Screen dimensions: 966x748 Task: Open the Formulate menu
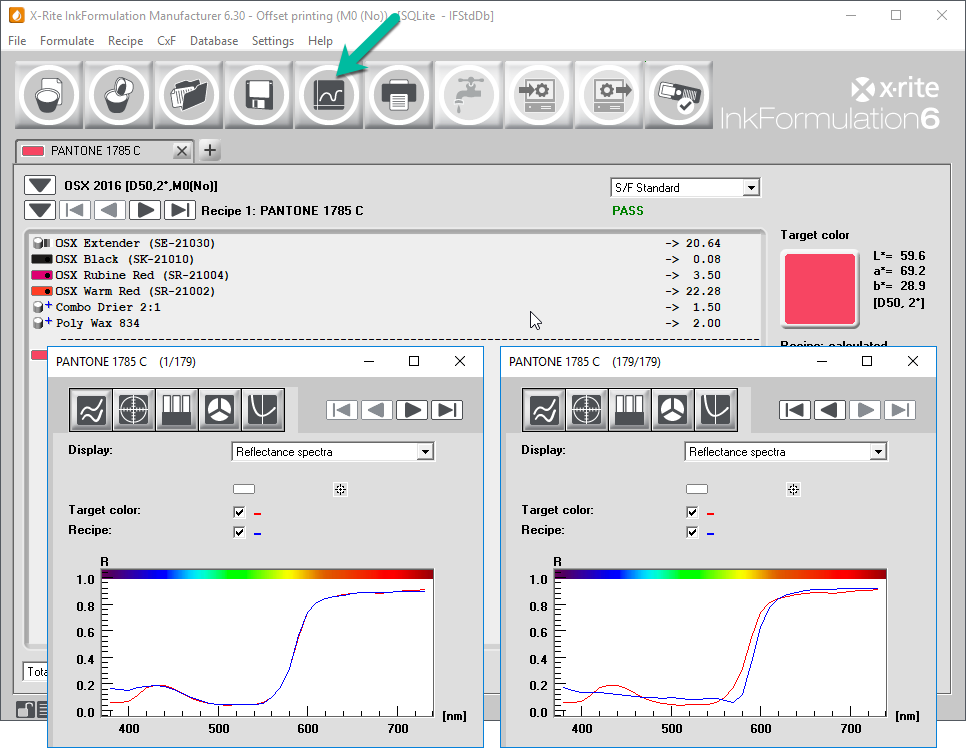67,41
